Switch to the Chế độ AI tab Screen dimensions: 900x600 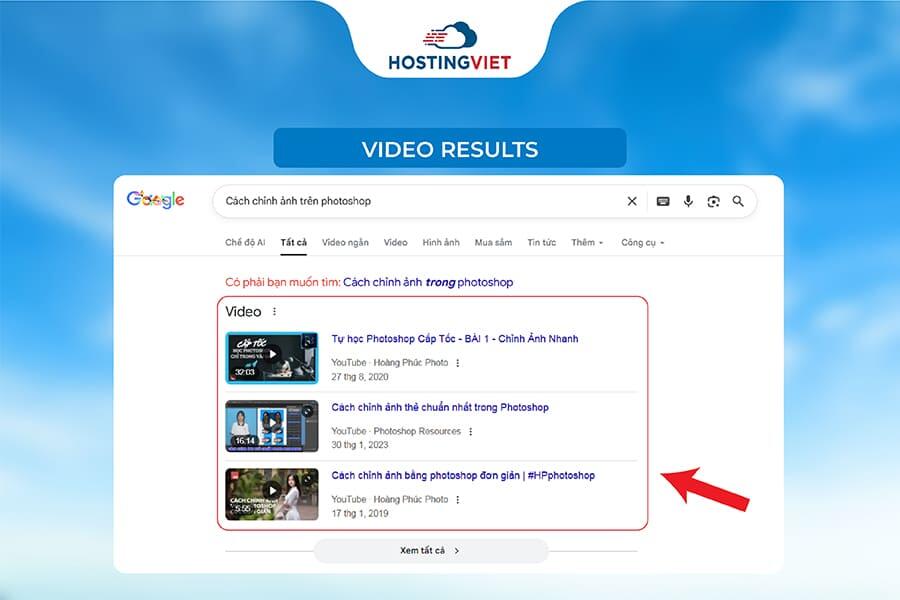coord(248,242)
